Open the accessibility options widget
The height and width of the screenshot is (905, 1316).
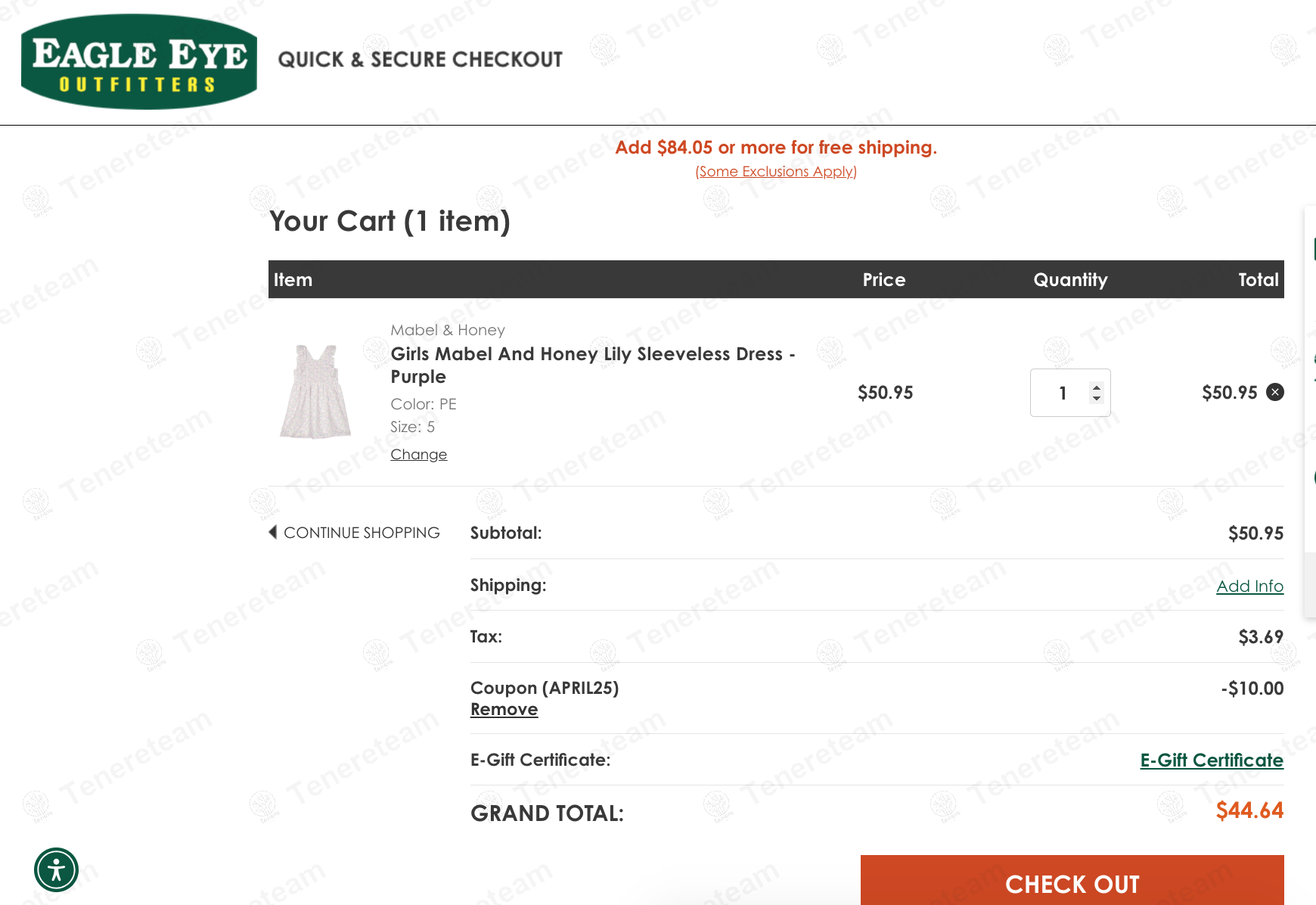pos(56,869)
